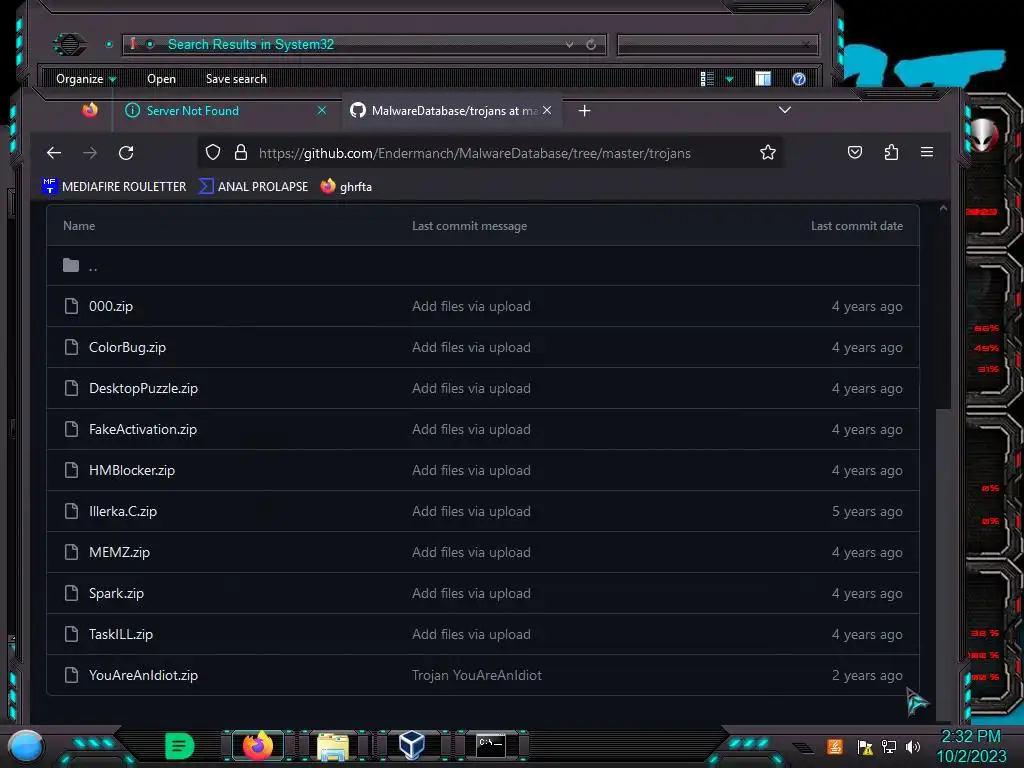
Task: Click Firefox taskbar icon
Action: (258, 745)
